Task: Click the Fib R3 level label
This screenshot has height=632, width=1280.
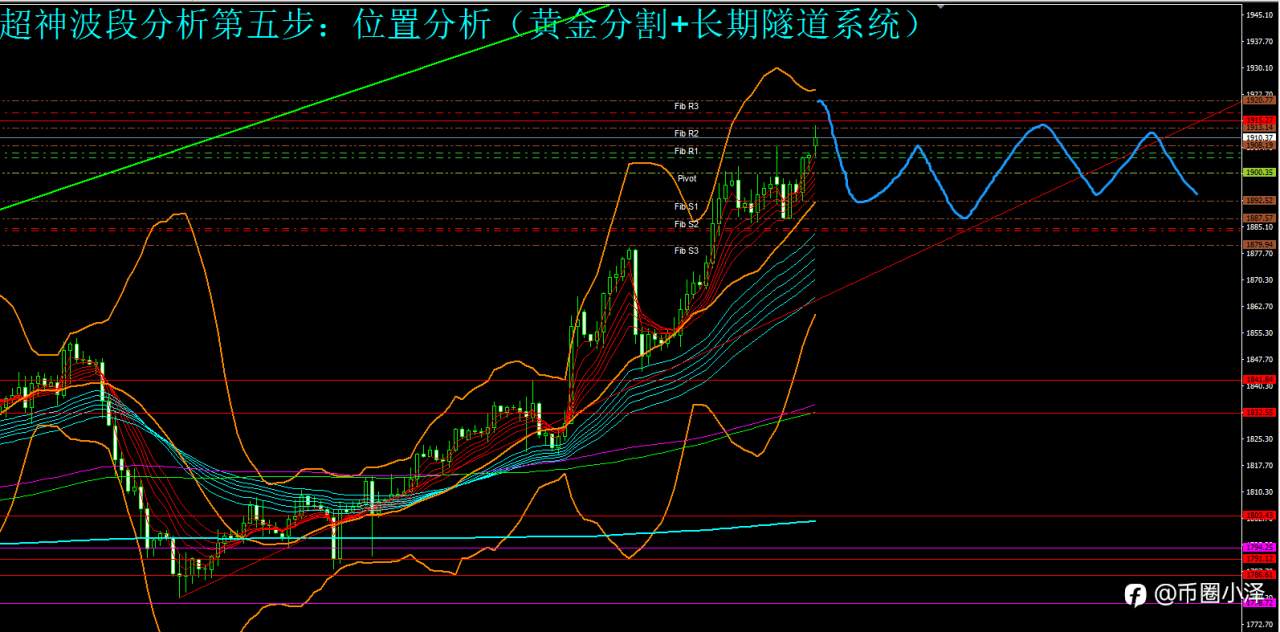Action: point(686,105)
